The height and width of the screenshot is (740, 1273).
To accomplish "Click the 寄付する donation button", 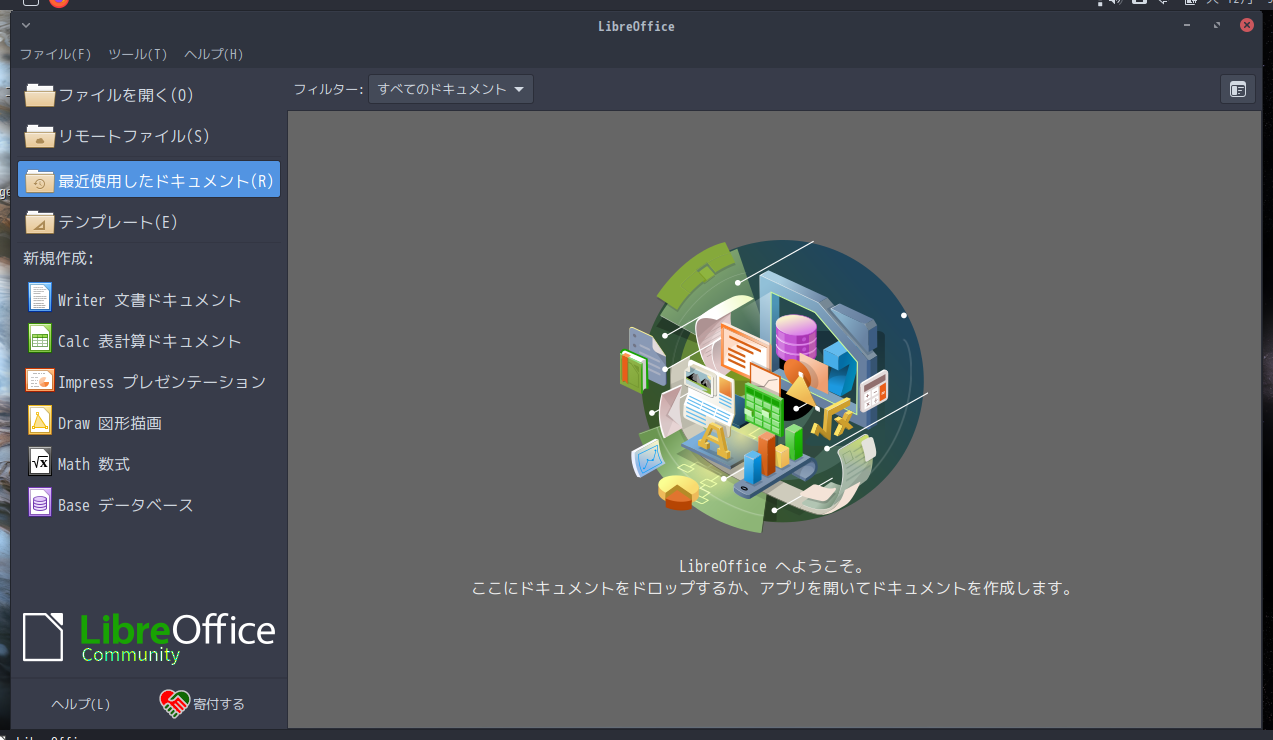I will (x=203, y=703).
